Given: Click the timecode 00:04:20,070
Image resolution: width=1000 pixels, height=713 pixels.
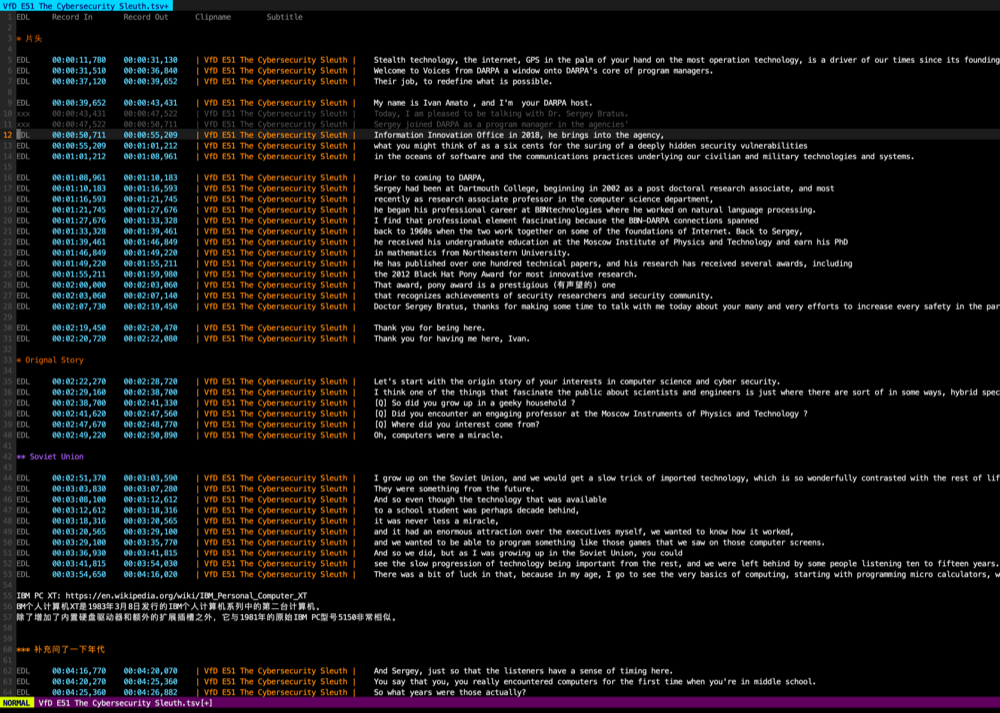Looking at the screenshot, I should click(151, 671).
